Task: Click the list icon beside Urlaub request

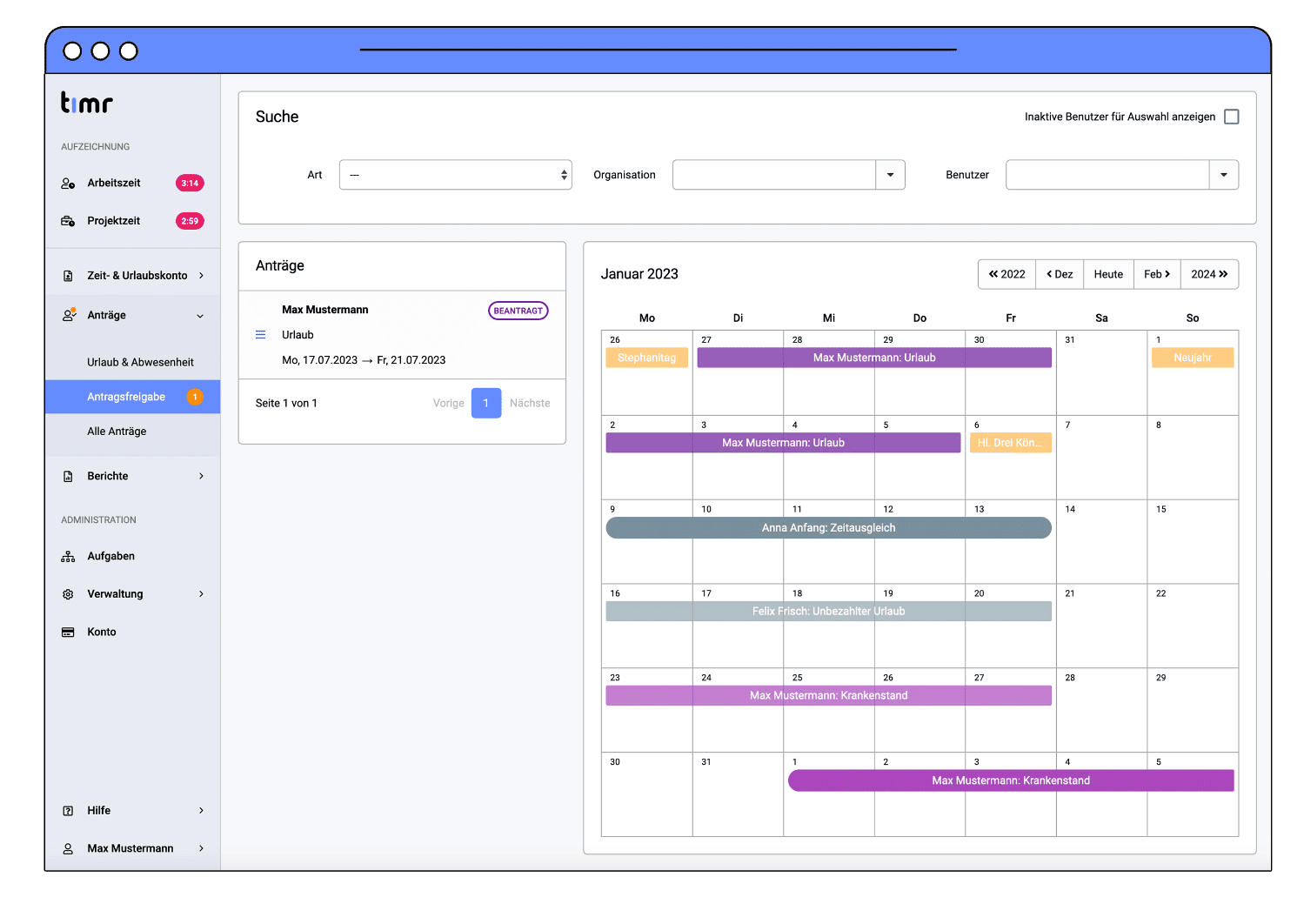Action: [260, 335]
